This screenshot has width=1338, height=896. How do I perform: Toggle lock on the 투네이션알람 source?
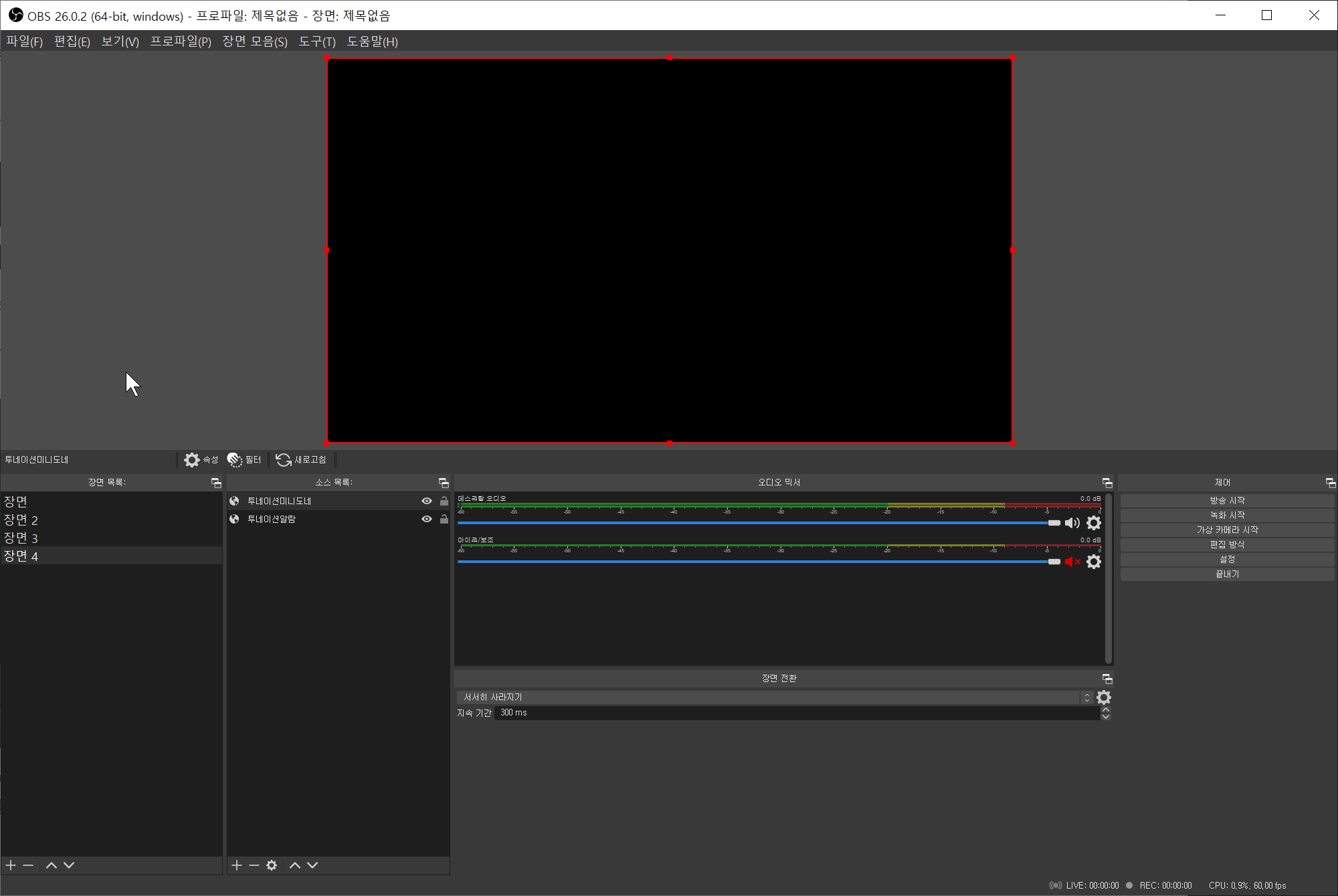[x=444, y=519]
